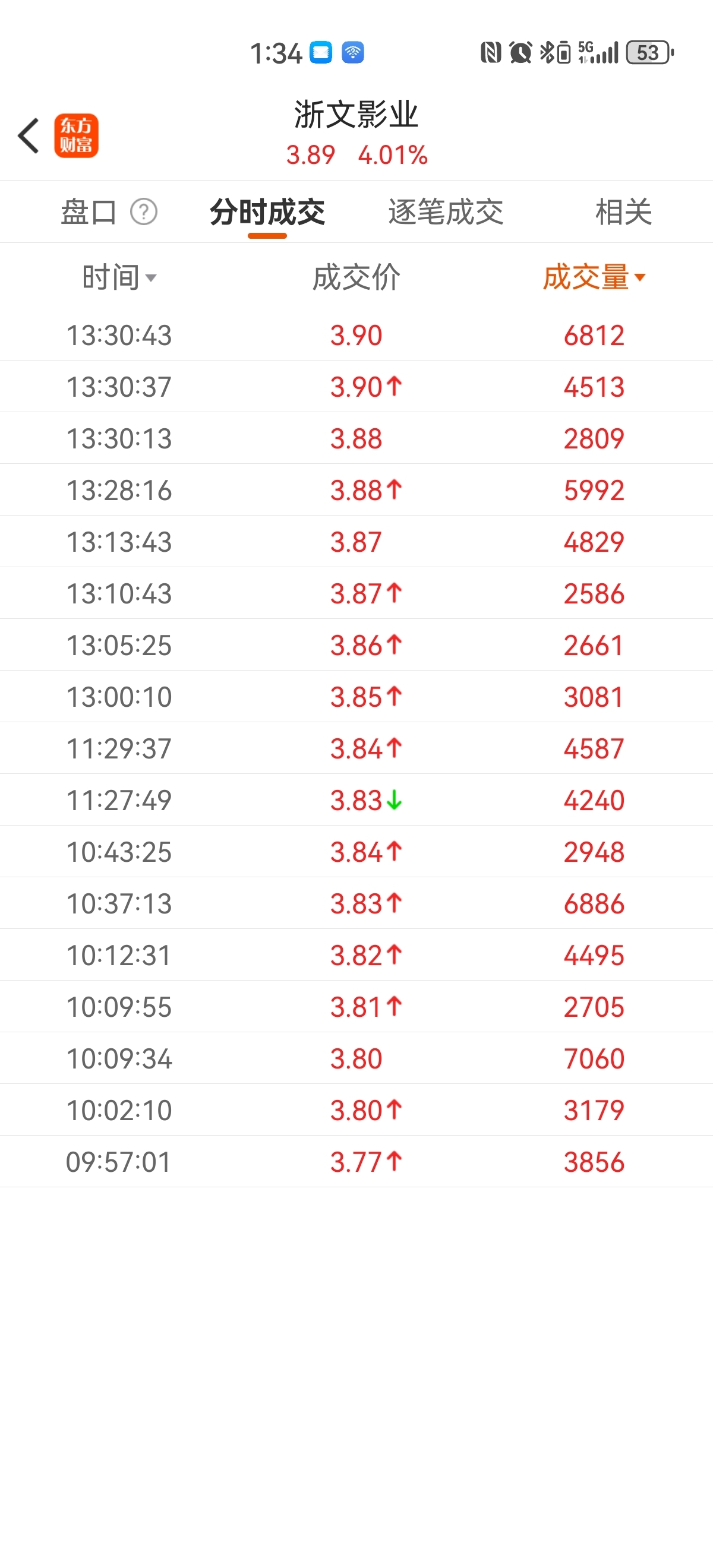Viewport: 713px width, 1568px height.
Task: Tap the Bluetooth status icon
Action: 555,52
